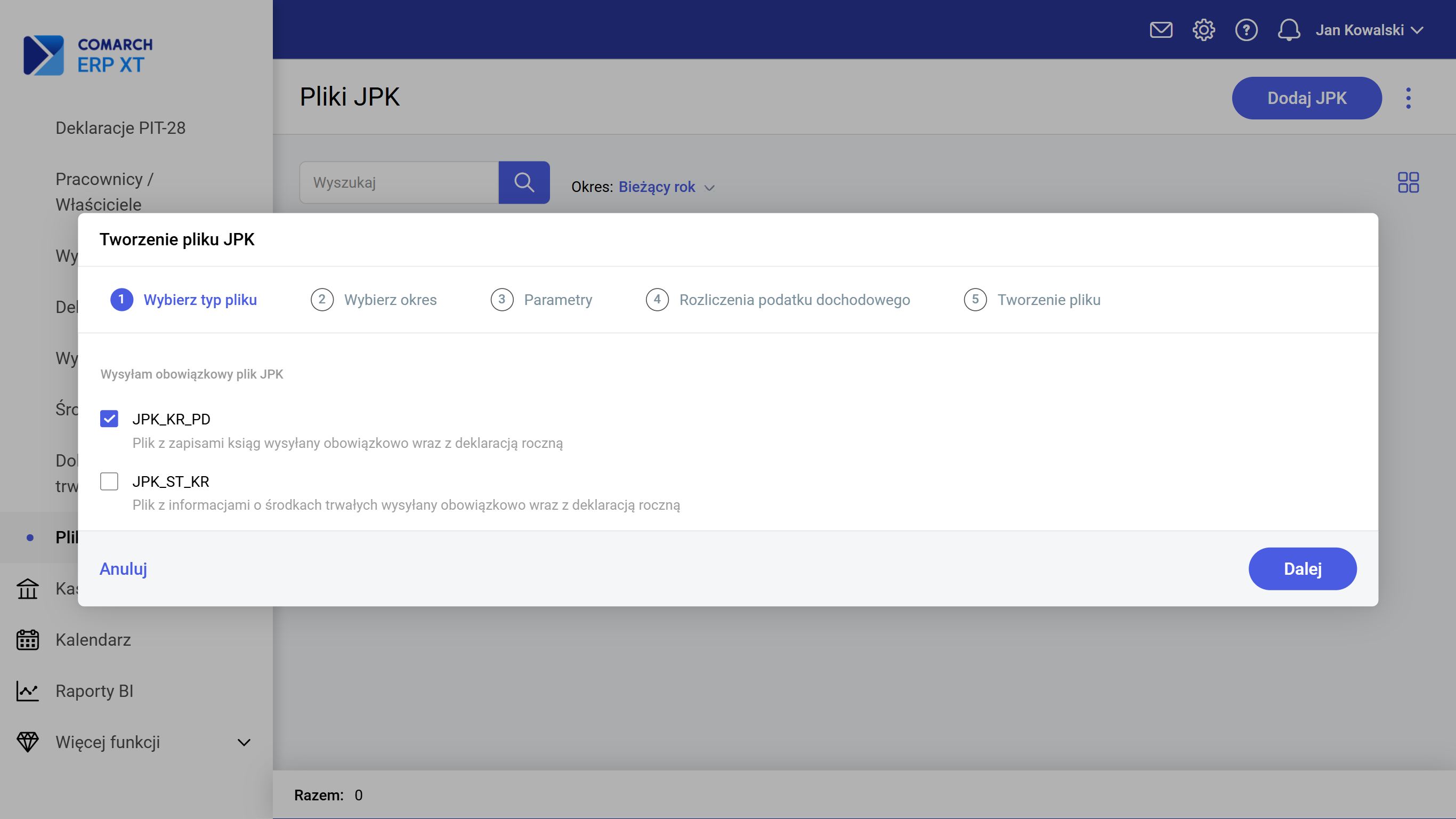1456x819 pixels.
Task: Open the three-dot more options menu
Action: click(1408, 99)
